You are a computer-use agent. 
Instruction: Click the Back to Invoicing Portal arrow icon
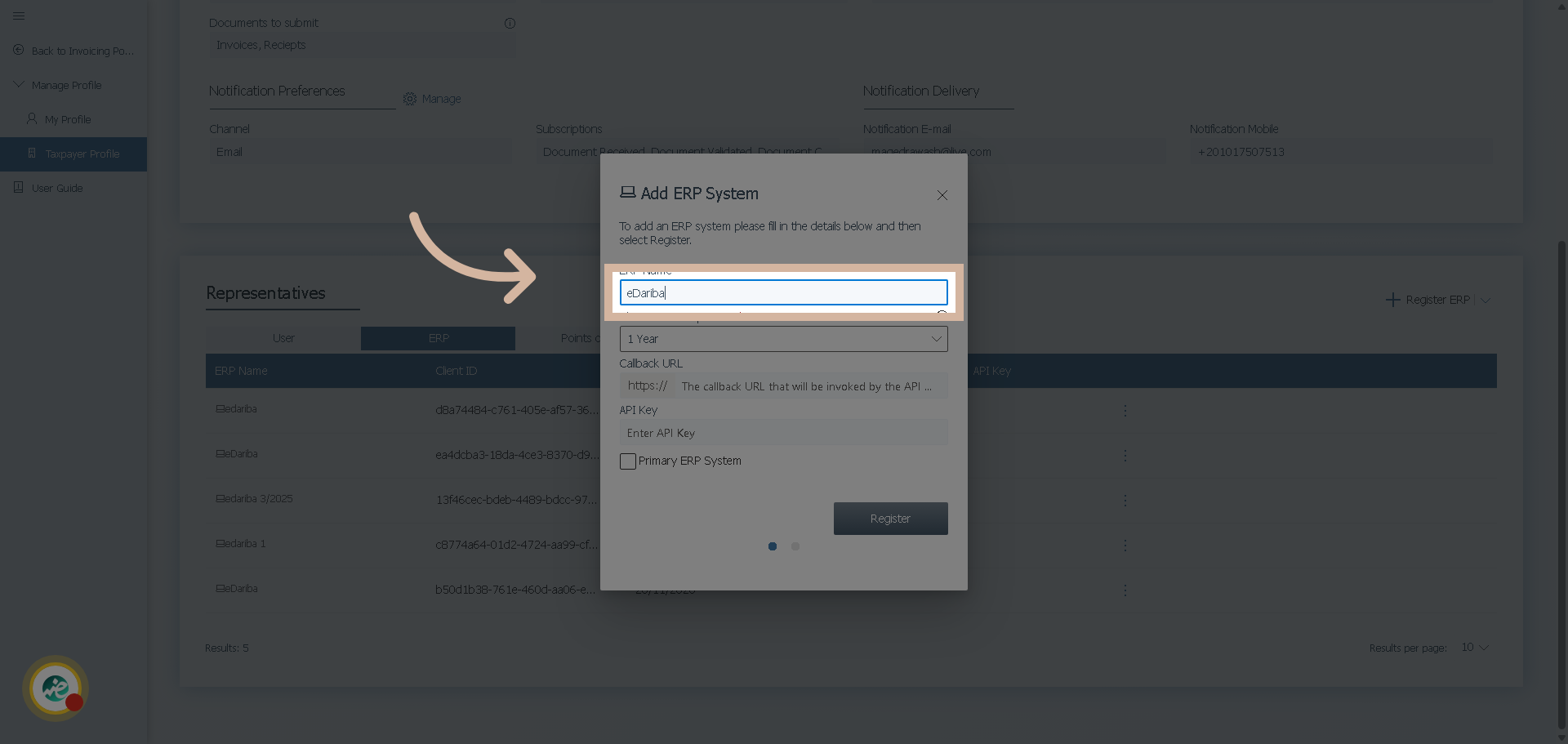pyautogui.click(x=19, y=50)
